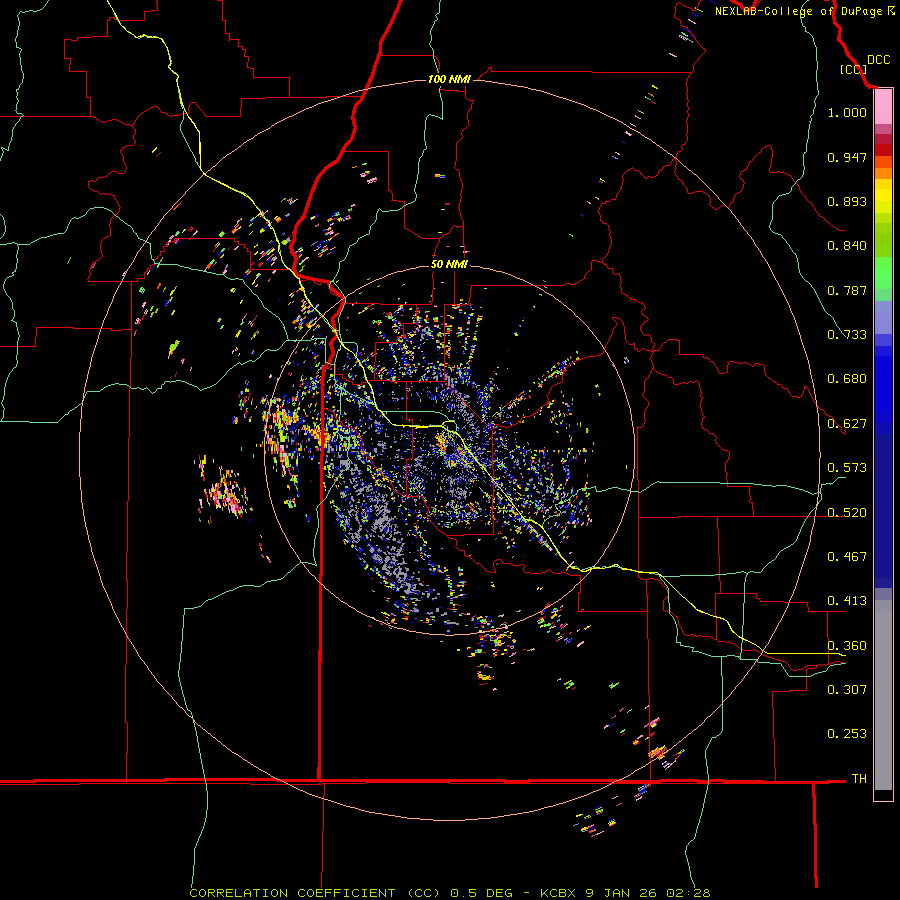Click the 50 NMI range ring label
This screenshot has height=900, width=900.
coord(449,264)
